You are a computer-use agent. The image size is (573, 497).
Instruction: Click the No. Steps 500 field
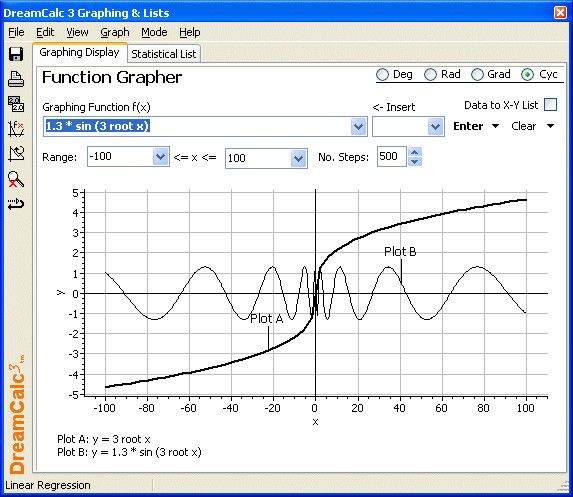(x=392, y=156)
